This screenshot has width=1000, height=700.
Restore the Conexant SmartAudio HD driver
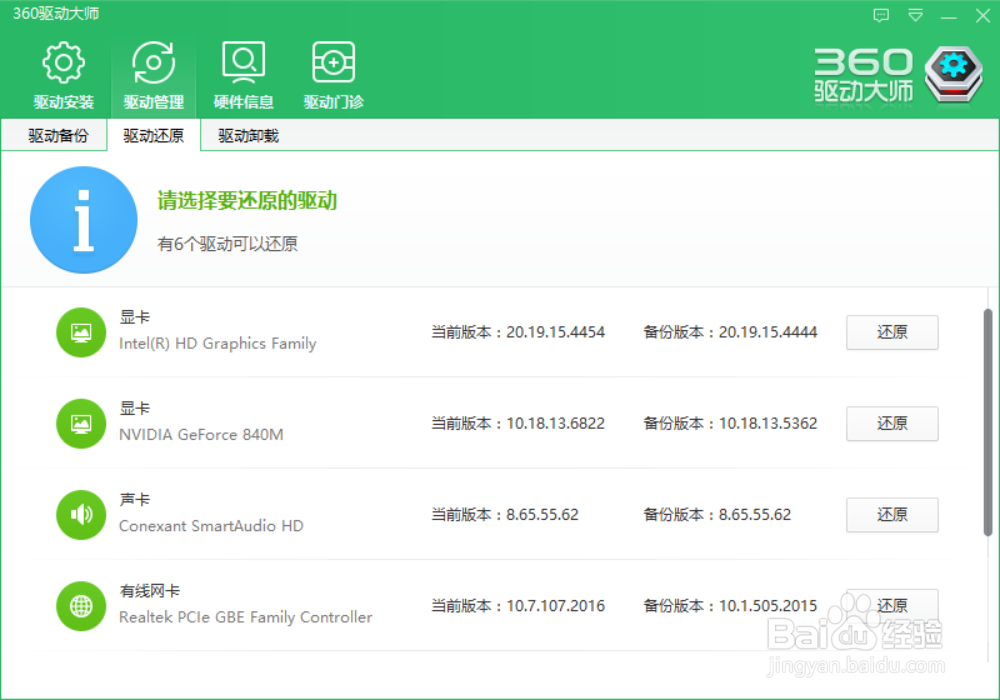click(891, 514)
